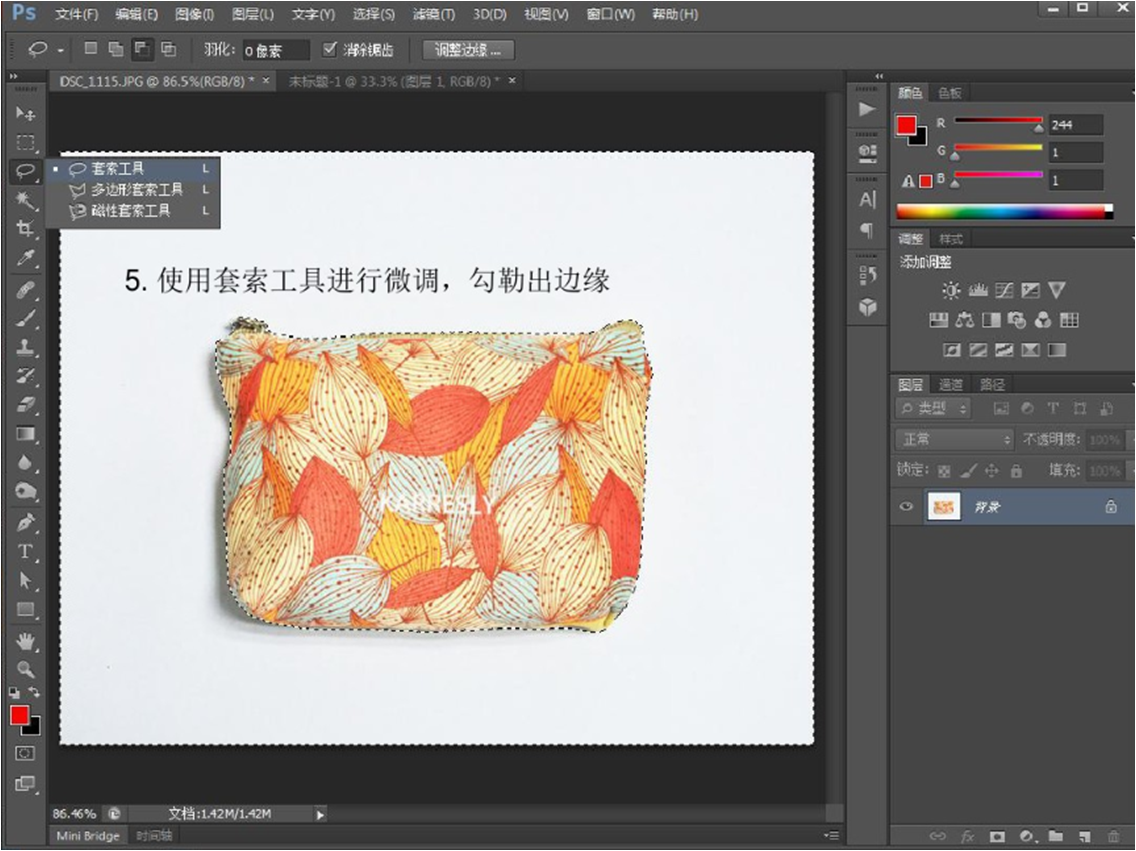Select the Zoom magnifier tool
This screenshot has width=1136, height=851.
click(25, 669)
